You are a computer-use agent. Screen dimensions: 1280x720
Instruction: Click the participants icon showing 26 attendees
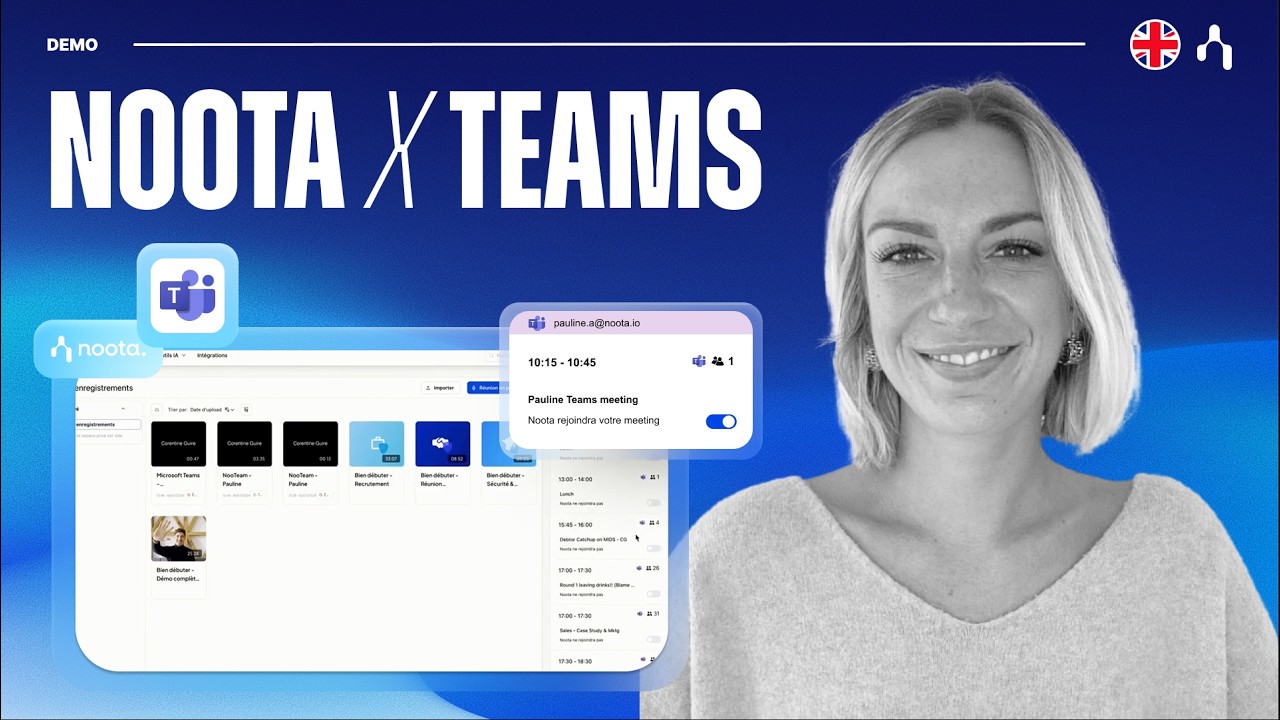click(649, 568)
